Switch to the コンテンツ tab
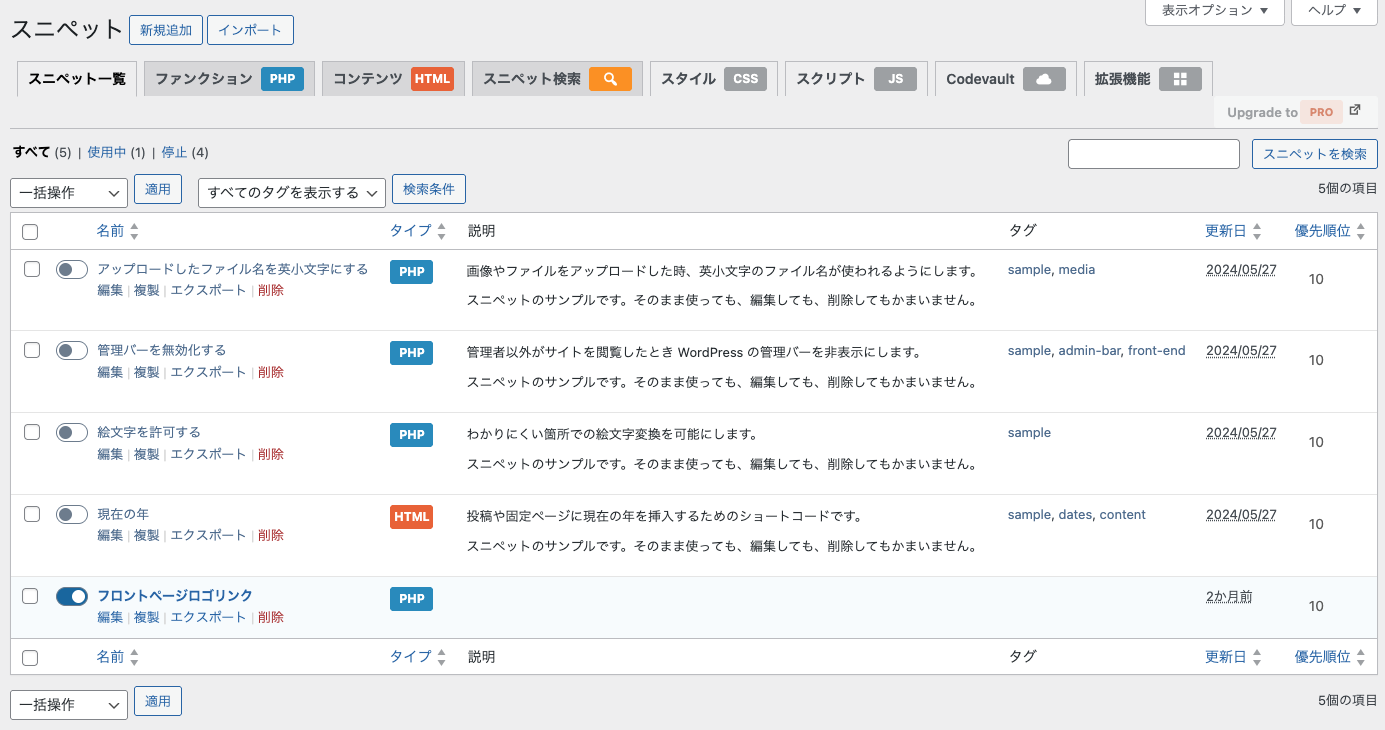Screen dimensions: 1385x730 point(392,79)
